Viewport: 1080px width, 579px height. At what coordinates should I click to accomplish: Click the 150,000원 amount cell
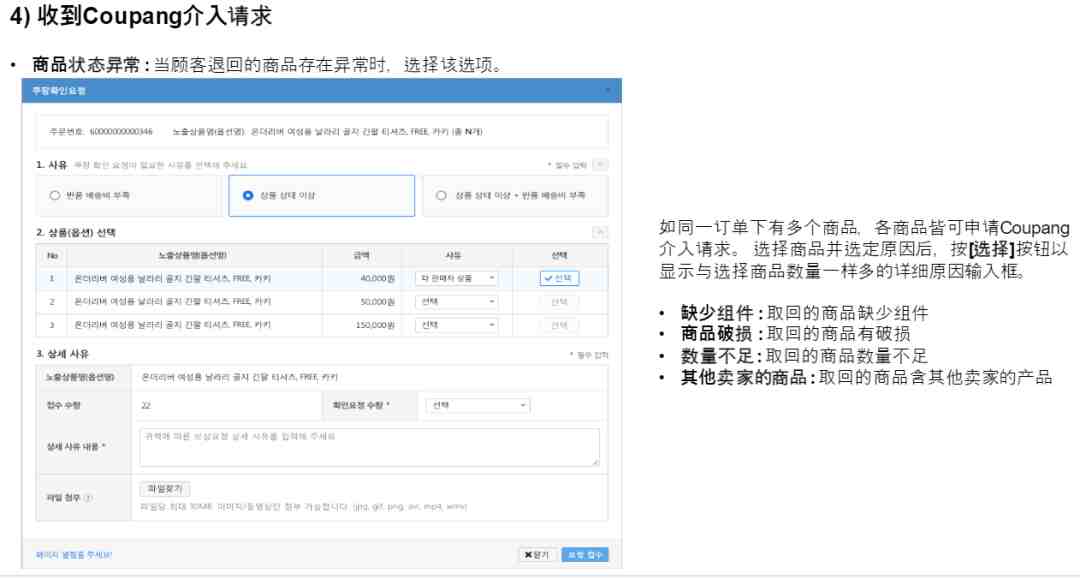tap(375, 324)
